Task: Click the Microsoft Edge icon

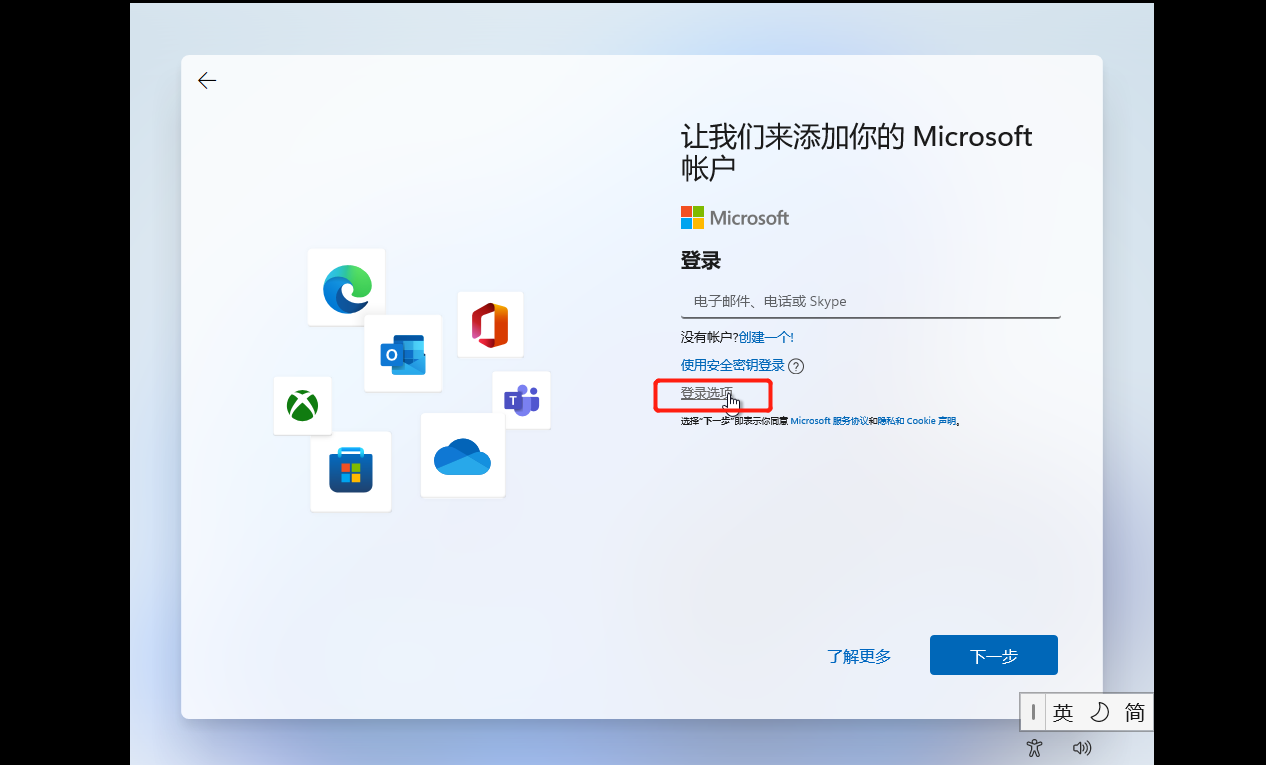Action: (347, 288)
